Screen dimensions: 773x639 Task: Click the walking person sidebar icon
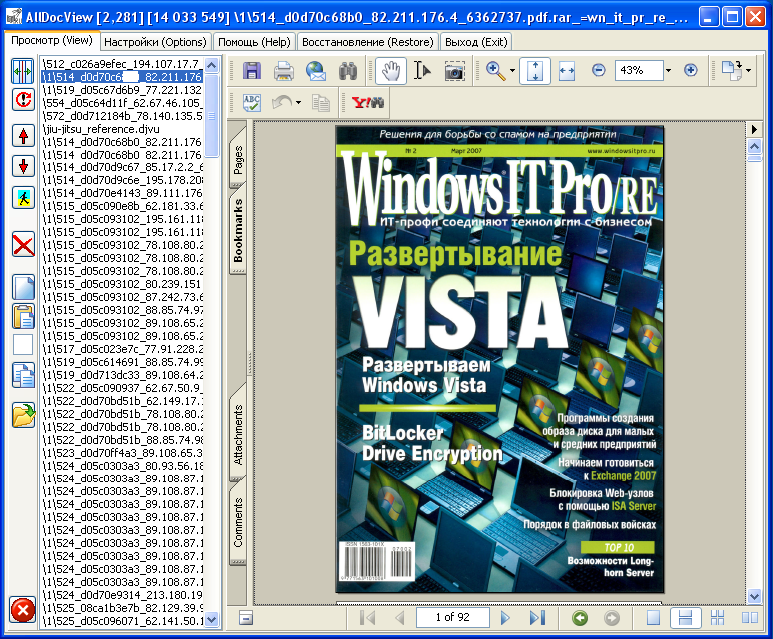pyautogui.click(x=23, y=198)
